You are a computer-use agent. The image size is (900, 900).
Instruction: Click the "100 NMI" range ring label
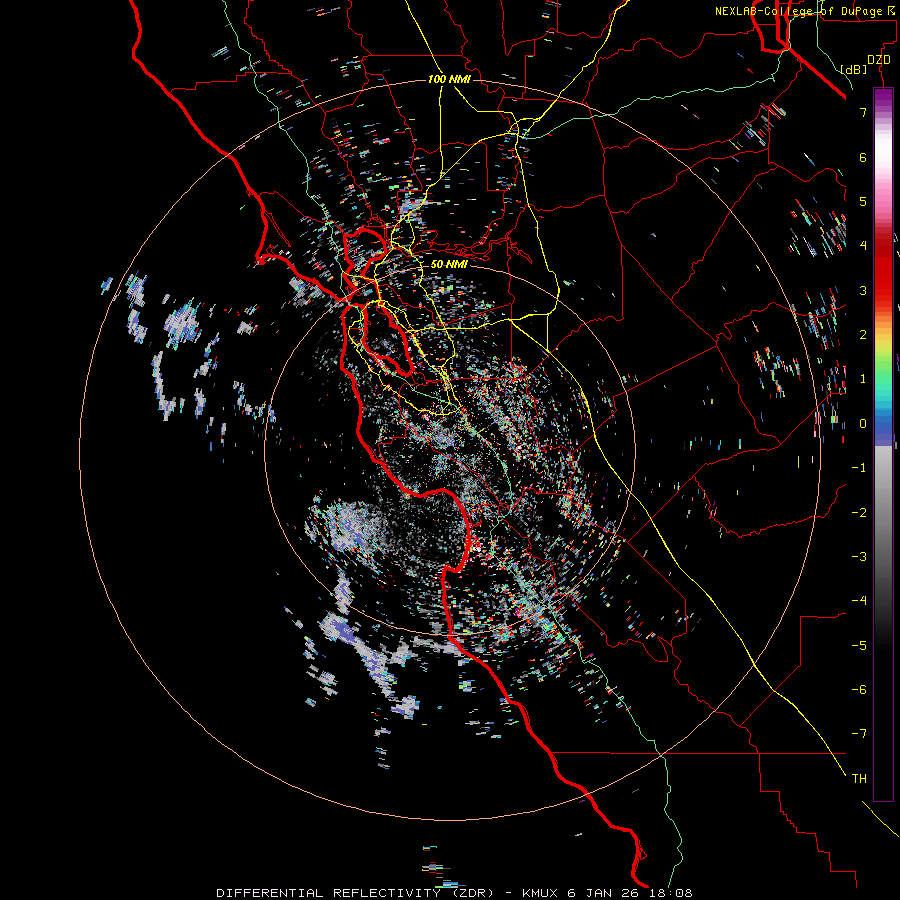tap(449, 79)
